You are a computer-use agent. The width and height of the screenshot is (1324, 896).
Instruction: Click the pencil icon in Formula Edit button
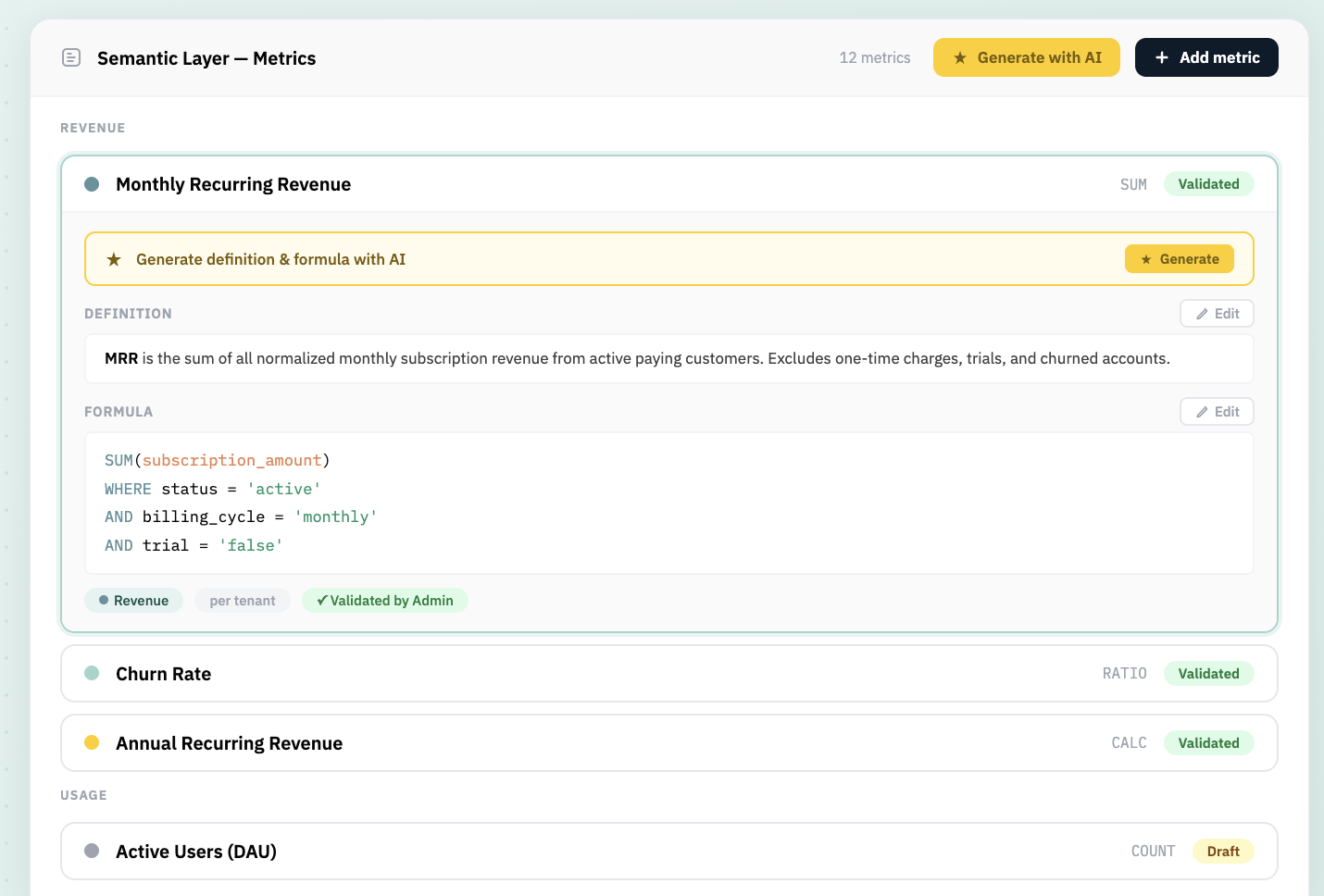(1202, 412)
